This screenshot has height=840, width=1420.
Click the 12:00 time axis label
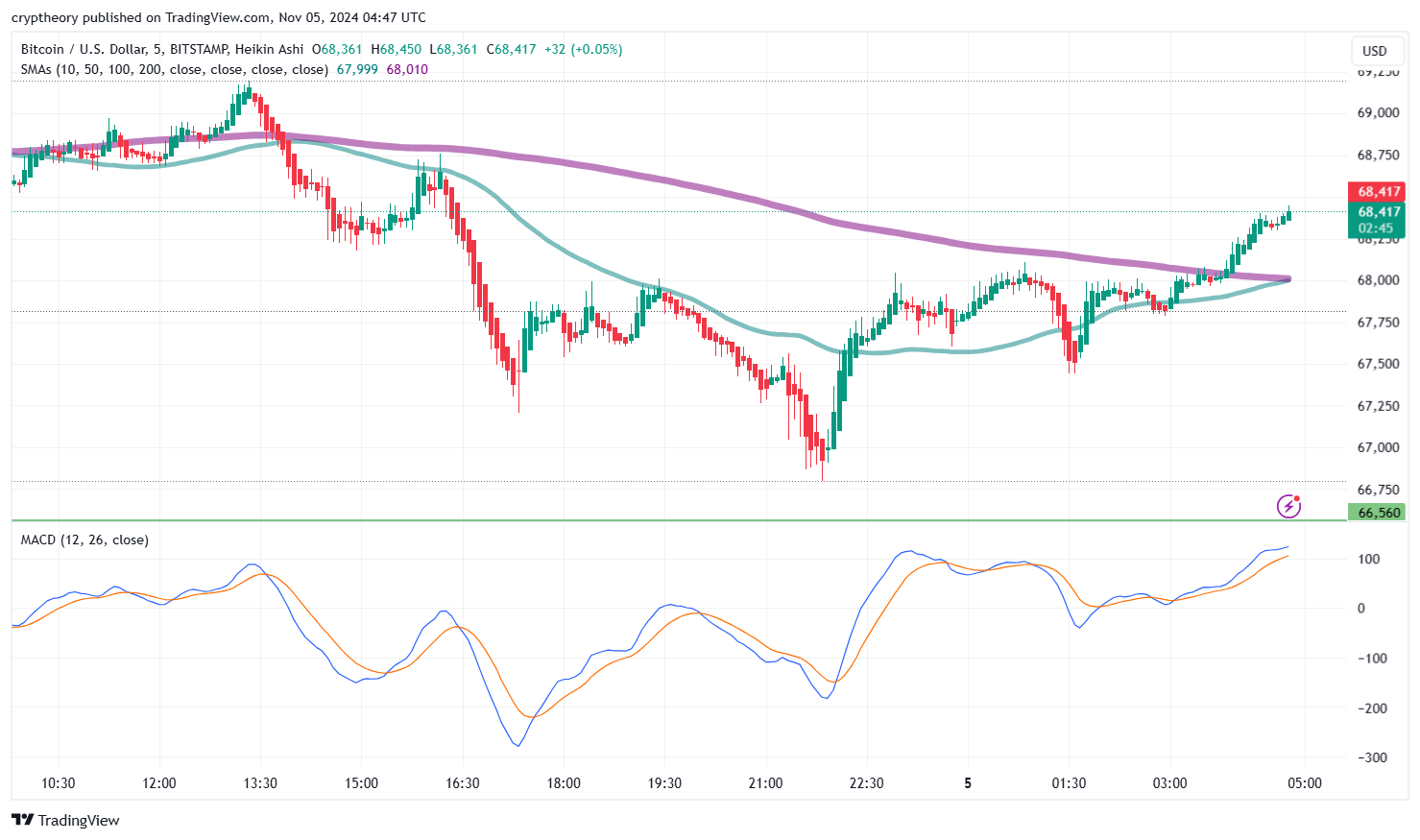(159, 783)
